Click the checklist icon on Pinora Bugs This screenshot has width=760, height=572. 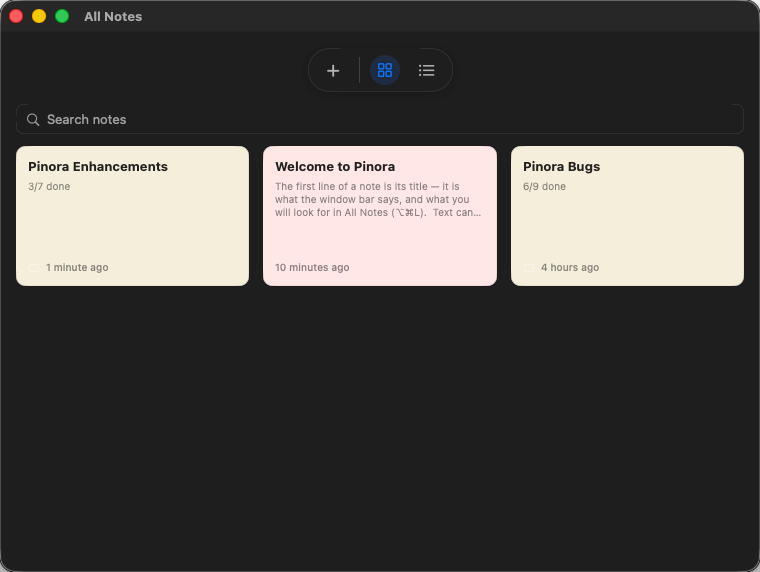coord(529,268)
